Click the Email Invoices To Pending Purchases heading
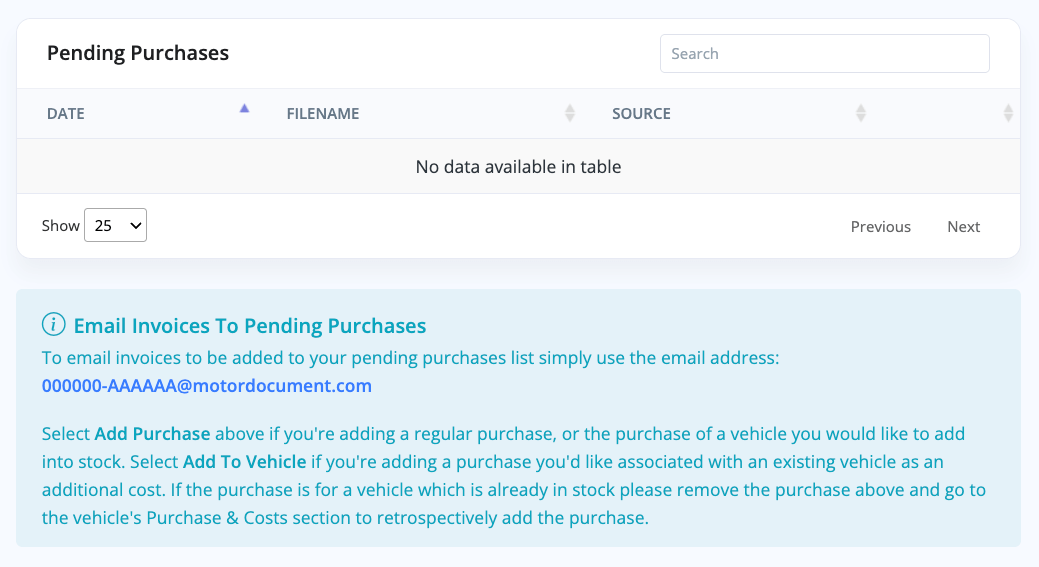1039x567 pixels. pos(250,326)
